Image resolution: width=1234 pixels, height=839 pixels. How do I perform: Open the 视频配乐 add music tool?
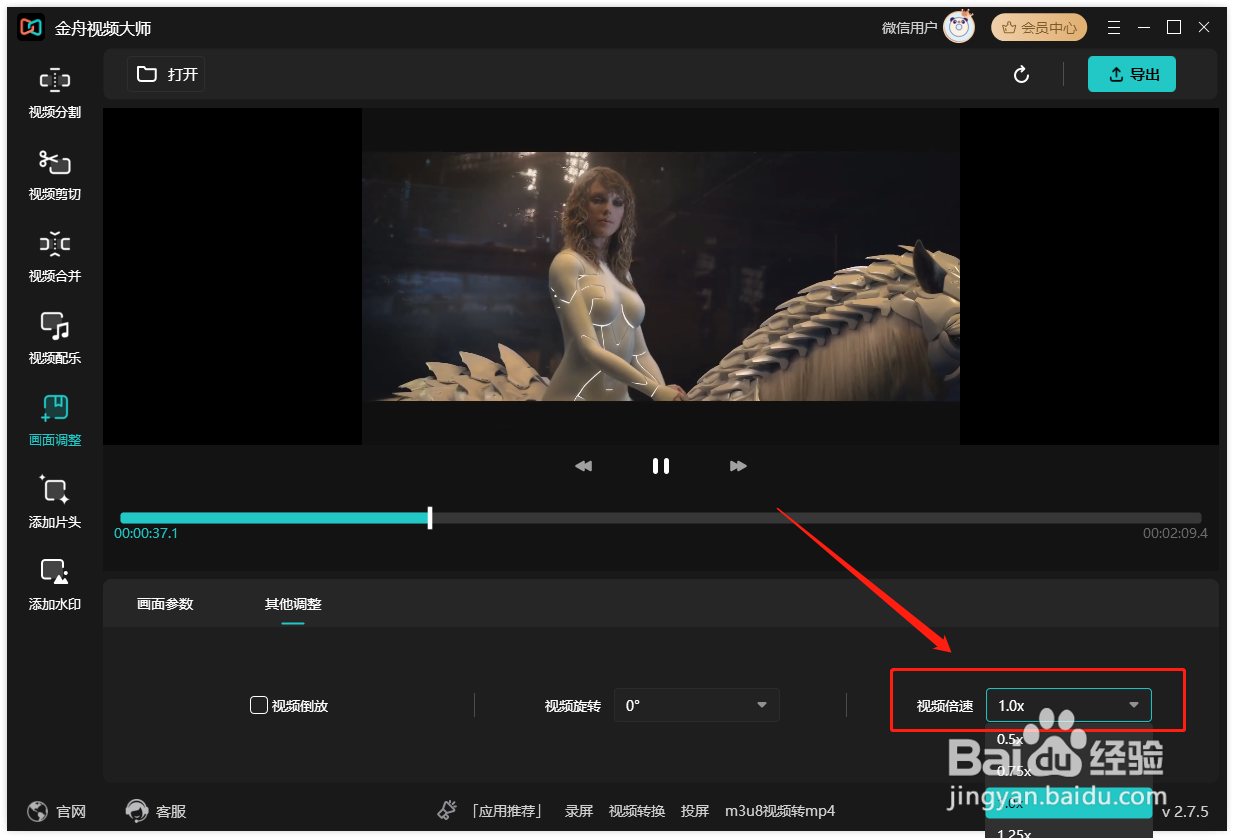[55, 339]
